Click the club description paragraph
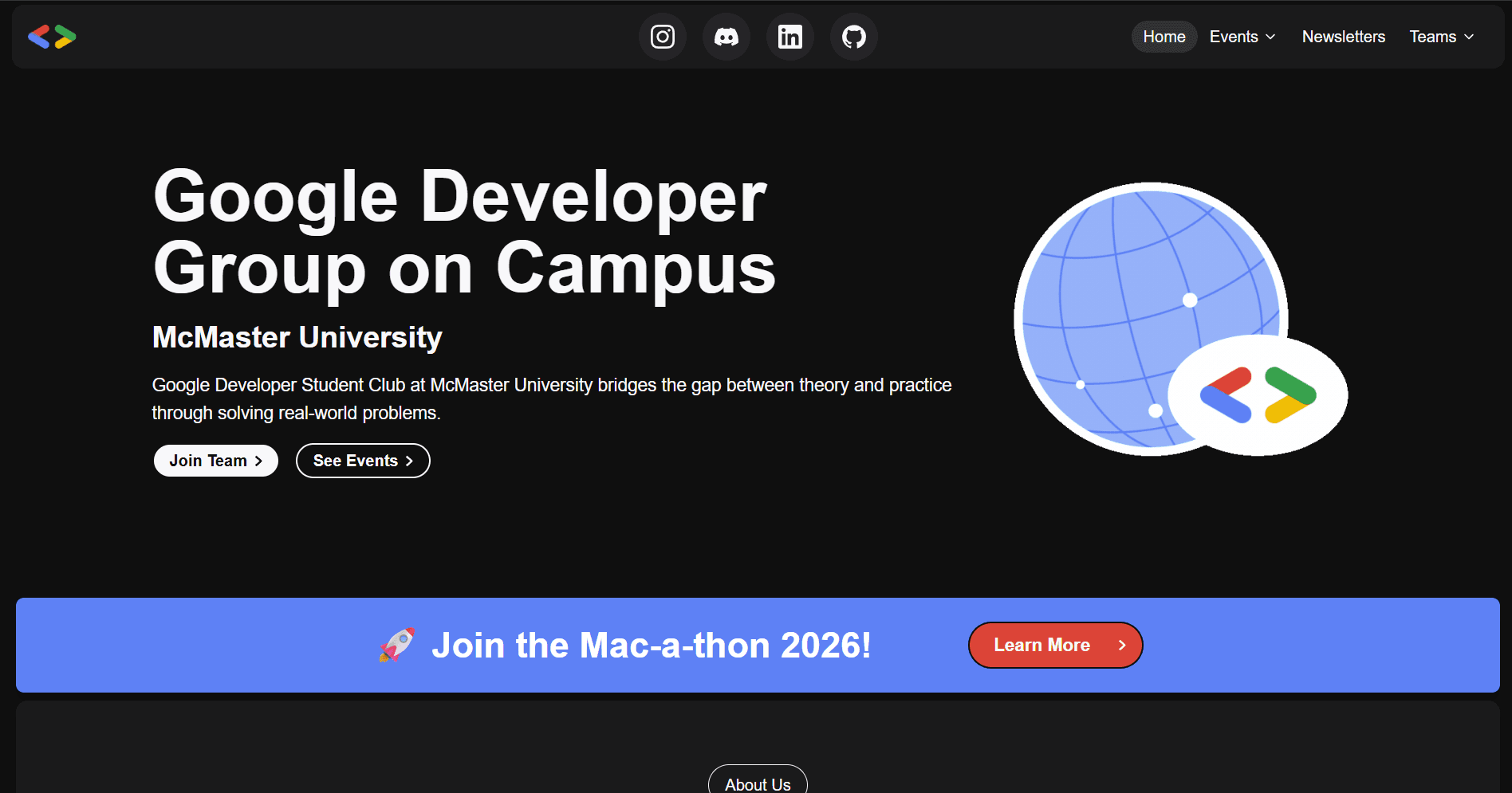1512x793 pixels. coord(552,398)
